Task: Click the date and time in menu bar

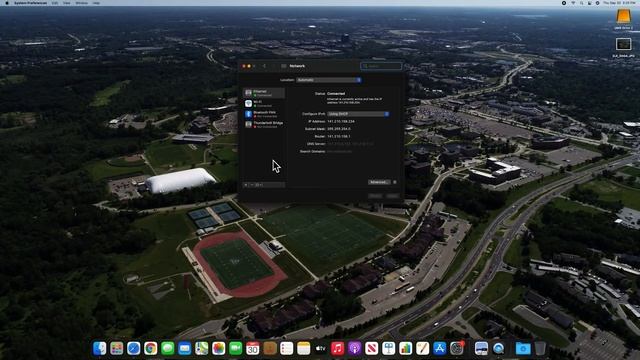Action: [619, 3]
